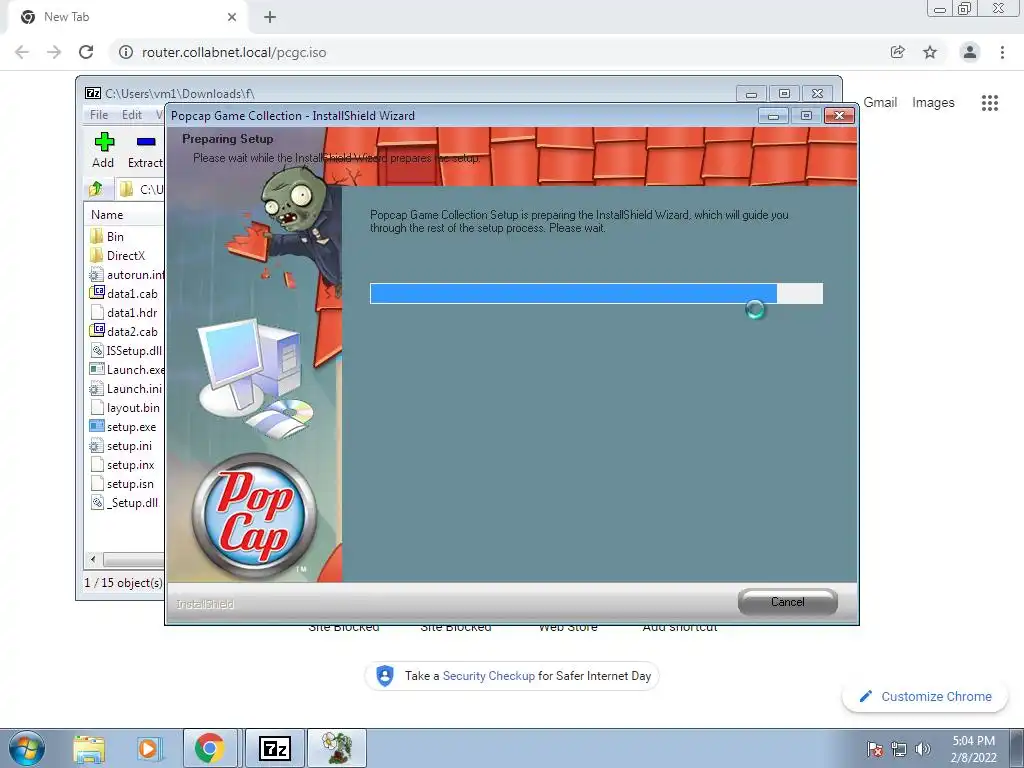Click the Security Checkup link
1024x768 pixels.
coord(488,676)
